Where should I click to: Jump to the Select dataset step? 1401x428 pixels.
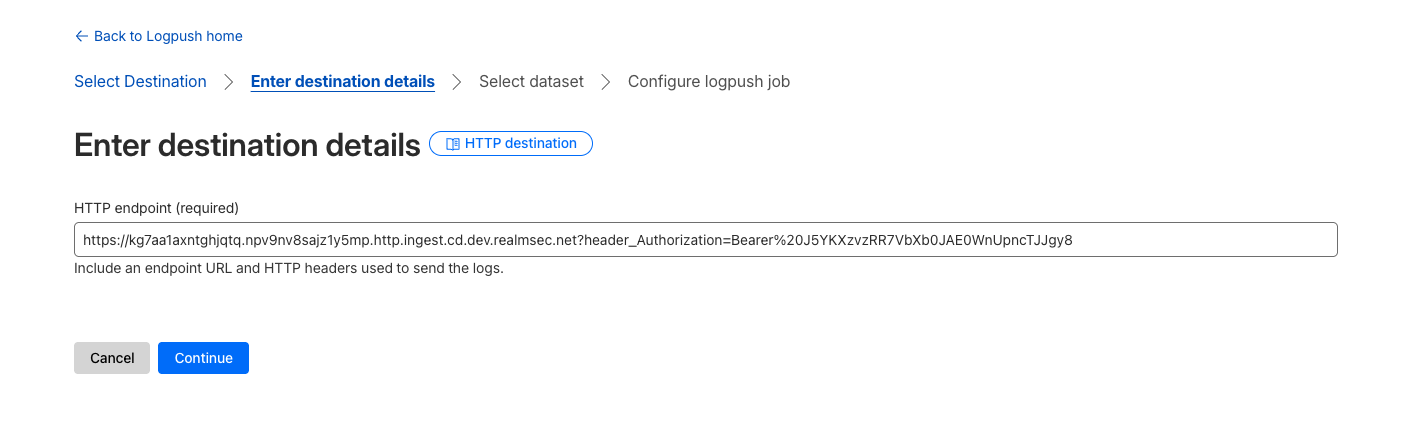(x=531, y=82)
